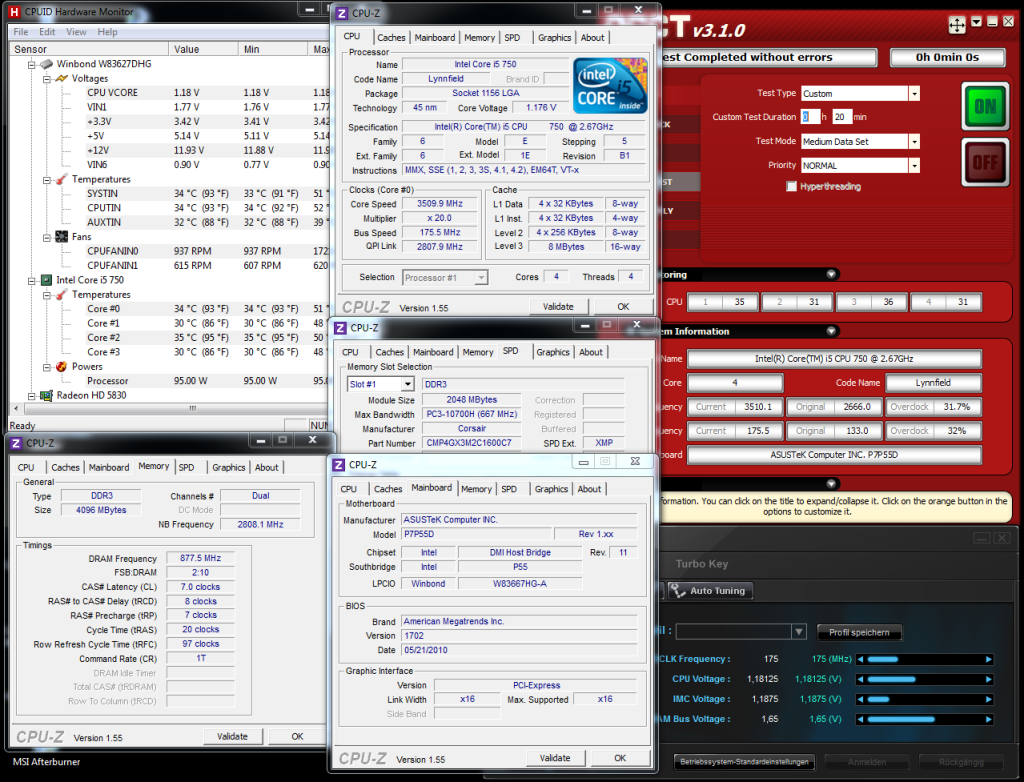Click the Profil speichern button
The width and height of the screenshot is (1024, 782).
point(859,632)
